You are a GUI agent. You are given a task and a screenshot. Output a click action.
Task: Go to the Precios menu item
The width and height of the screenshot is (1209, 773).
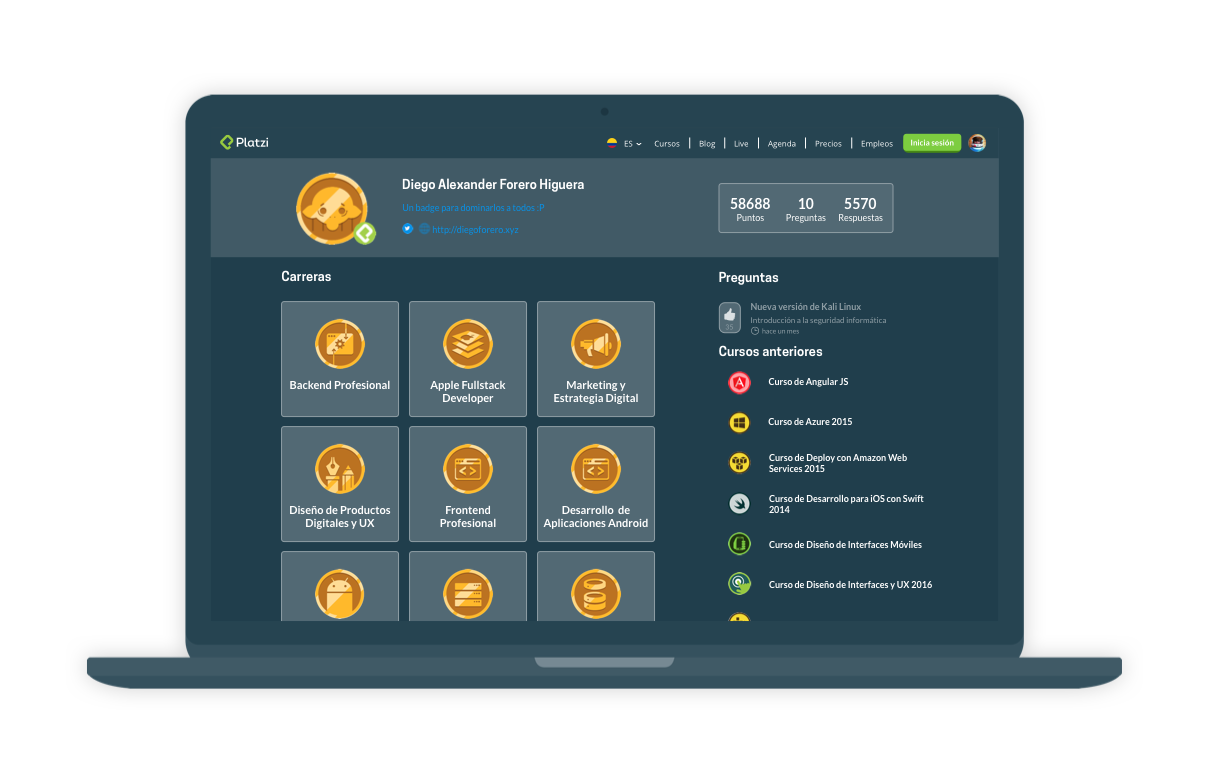[828, 144]
